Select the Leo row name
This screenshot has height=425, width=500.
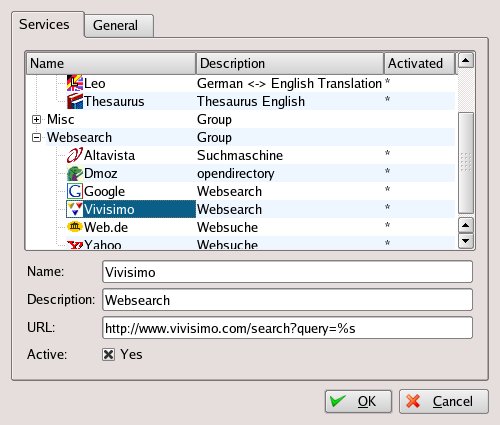pyautogui.click(x=95, y=83)
